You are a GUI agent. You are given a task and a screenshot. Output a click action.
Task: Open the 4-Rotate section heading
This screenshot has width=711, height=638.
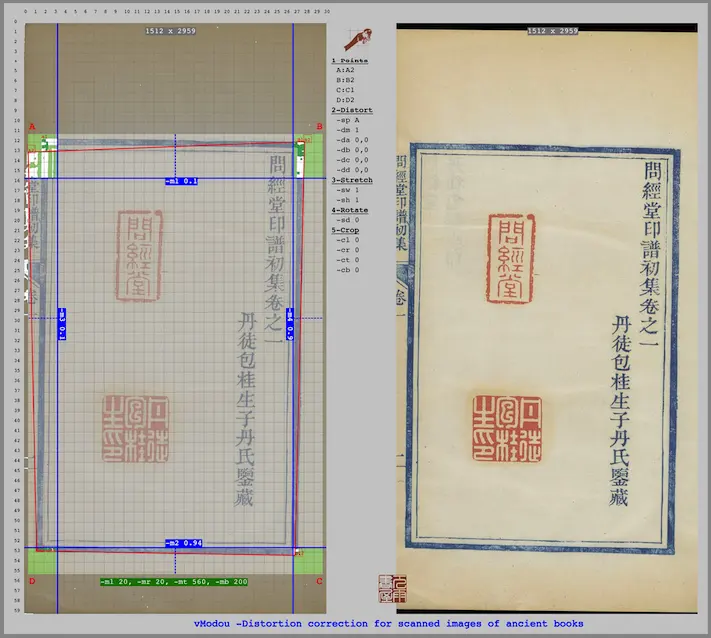point(349,210)
